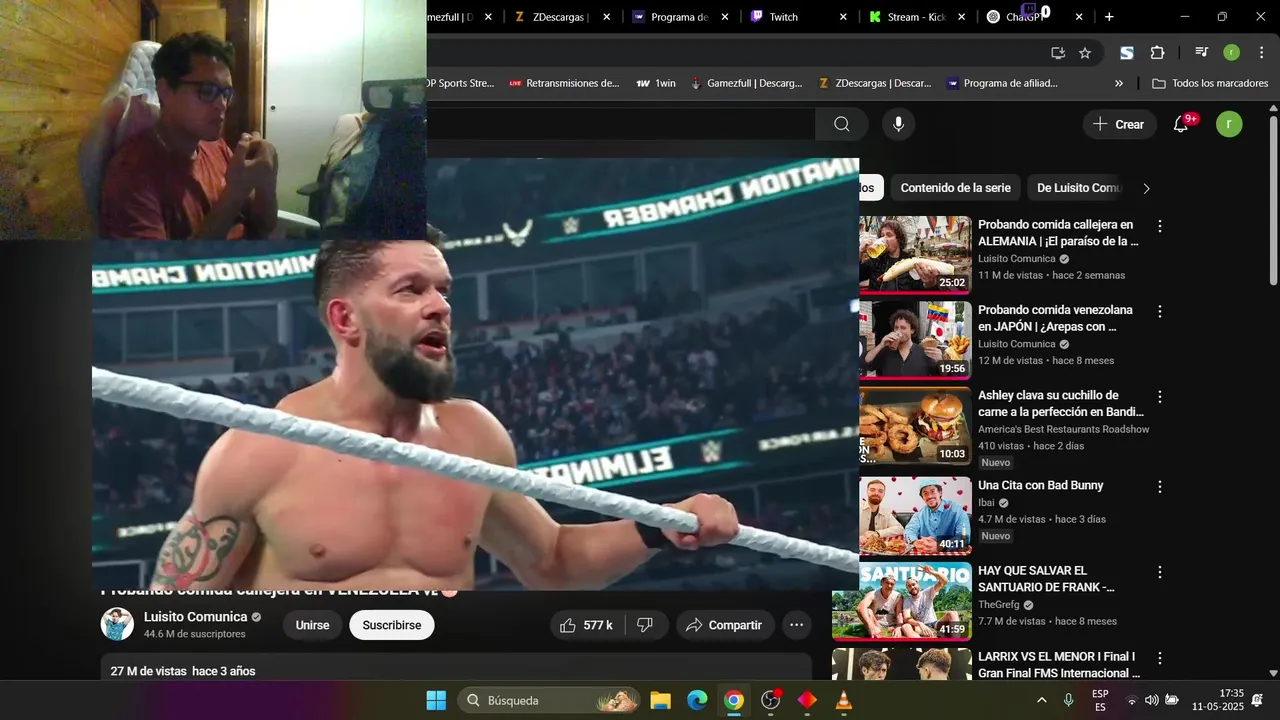
Task: Open the Luisito Comunica channel avatar
Action: [x=117, y=624]
